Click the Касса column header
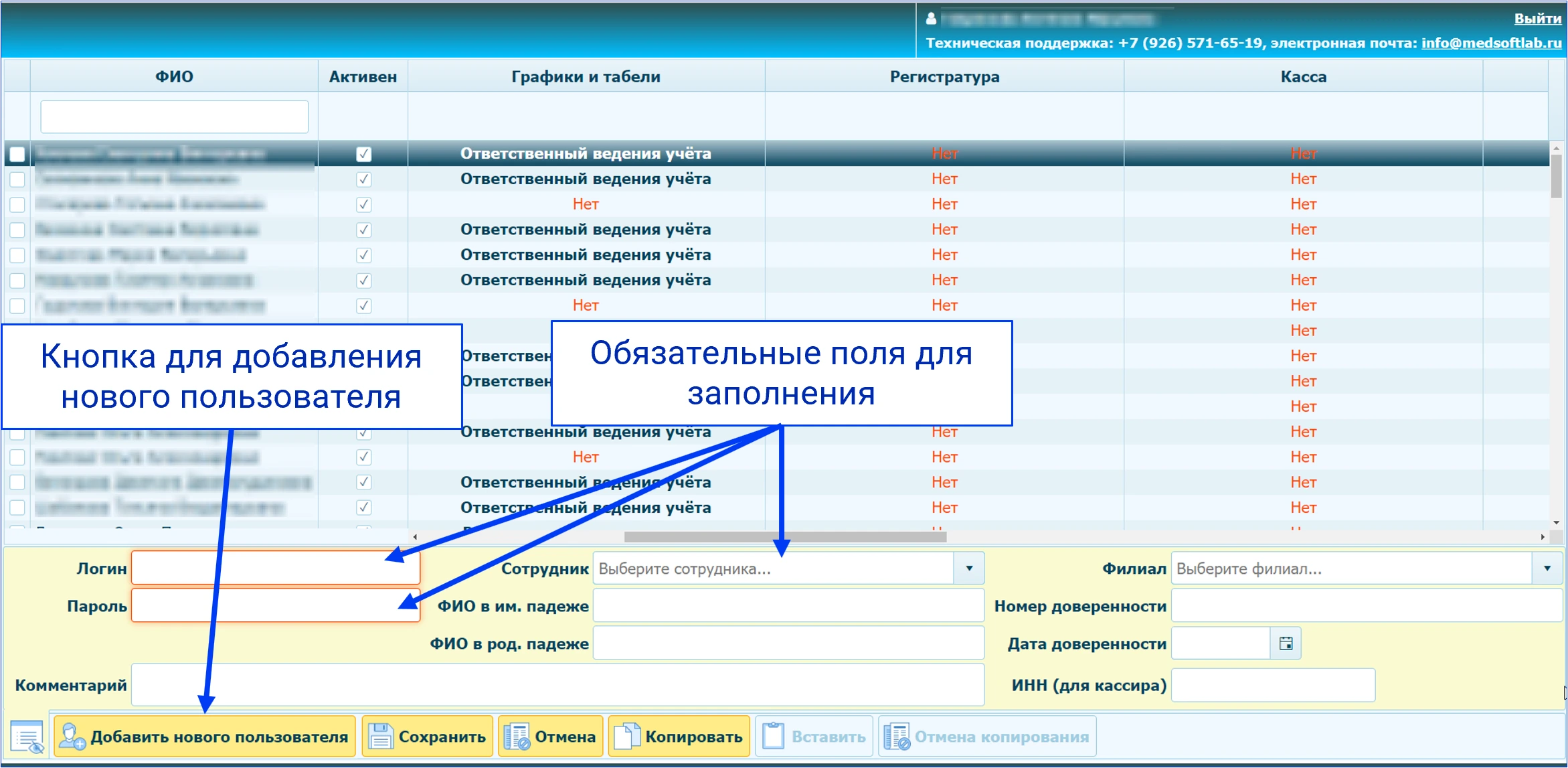Screen dimensions: 1568x768 (x=1302, y=76)
